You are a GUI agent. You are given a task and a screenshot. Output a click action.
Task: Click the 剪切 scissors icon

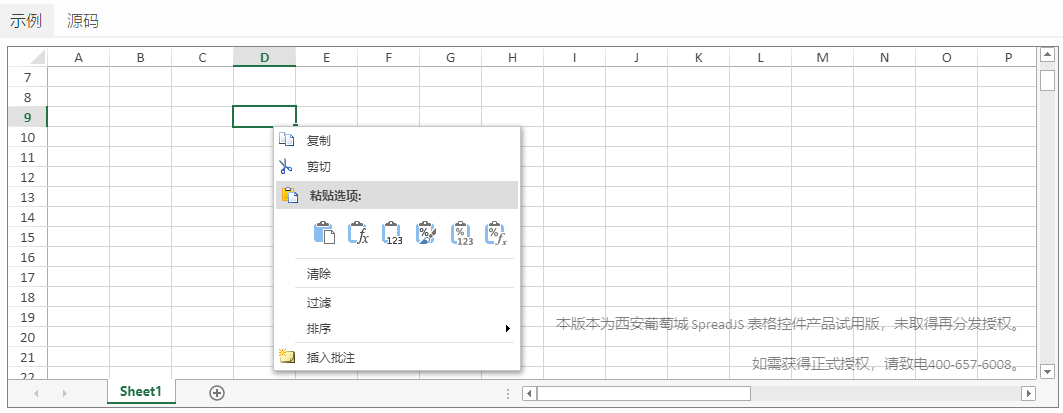tap(287, 166)
